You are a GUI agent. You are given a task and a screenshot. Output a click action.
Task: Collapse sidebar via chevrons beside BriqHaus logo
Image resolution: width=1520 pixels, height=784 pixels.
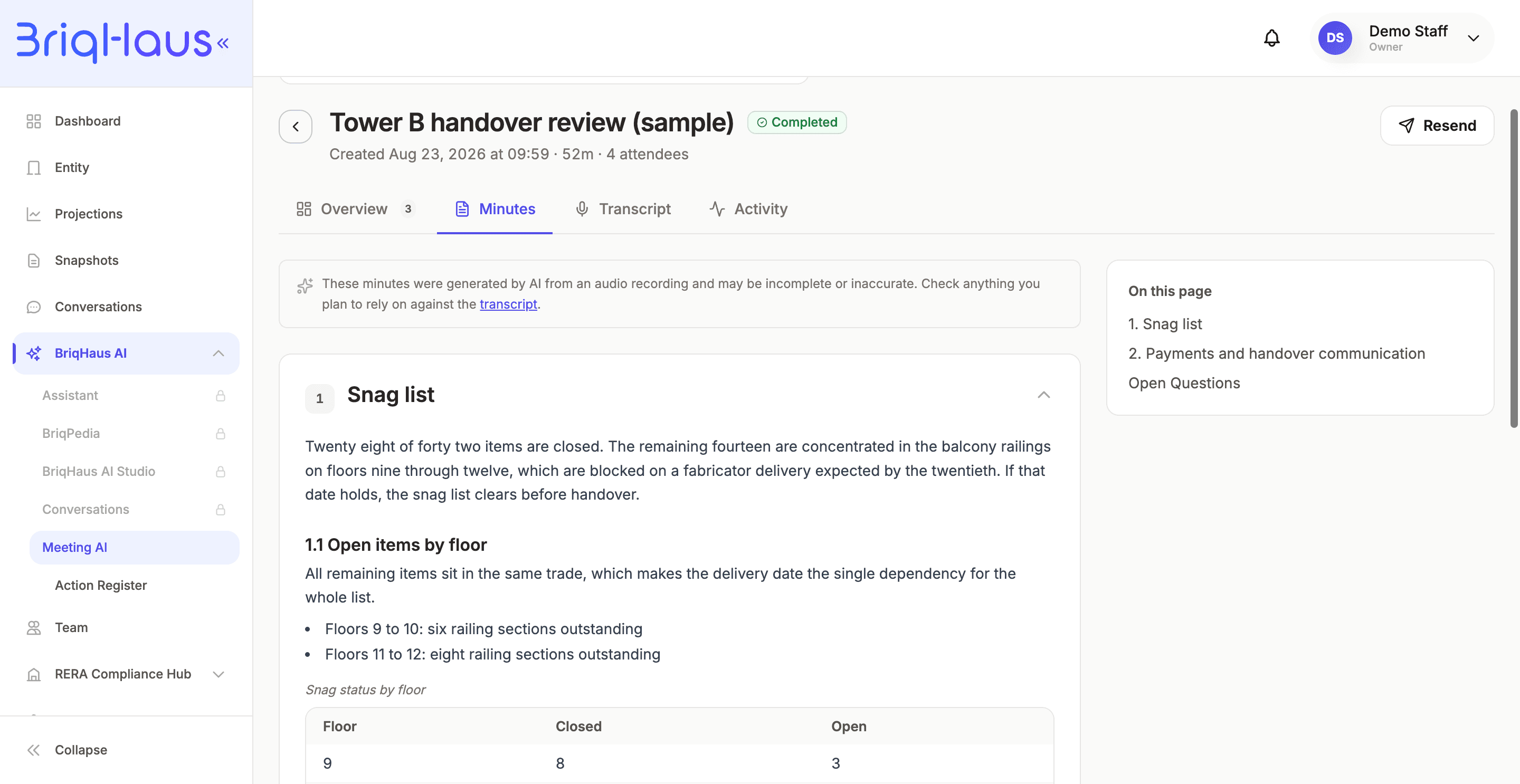[x=223, y=43]
